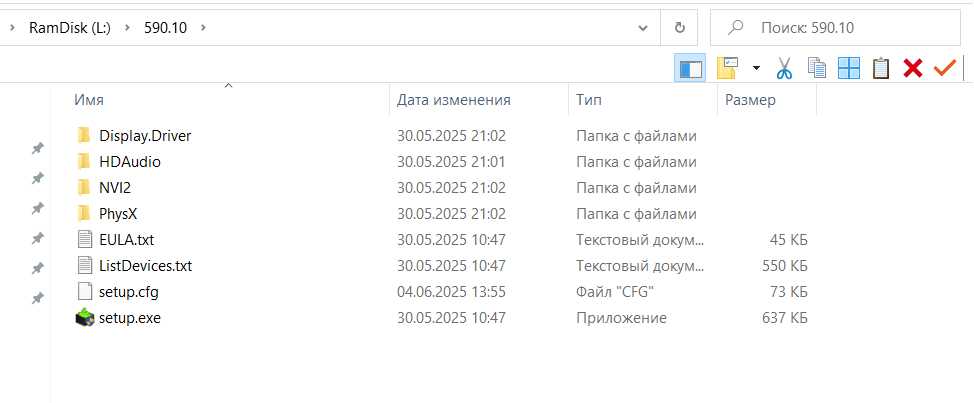
Task: Select the EULA.txt file icon
Action: pyautogui.click(x=84, y=240)
